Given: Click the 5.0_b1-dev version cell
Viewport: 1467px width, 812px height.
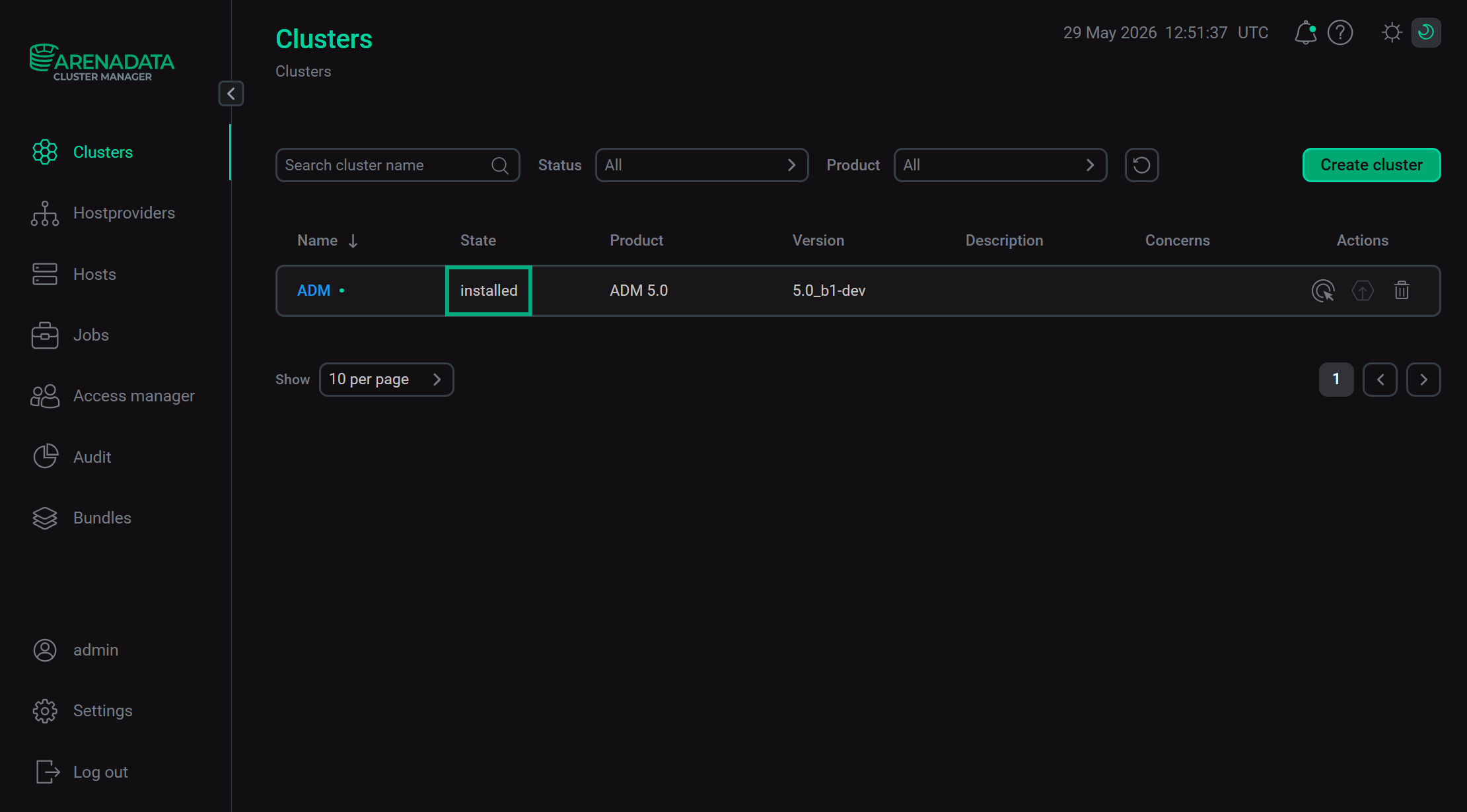Looking at the screenshot, I should coord(829,290).
